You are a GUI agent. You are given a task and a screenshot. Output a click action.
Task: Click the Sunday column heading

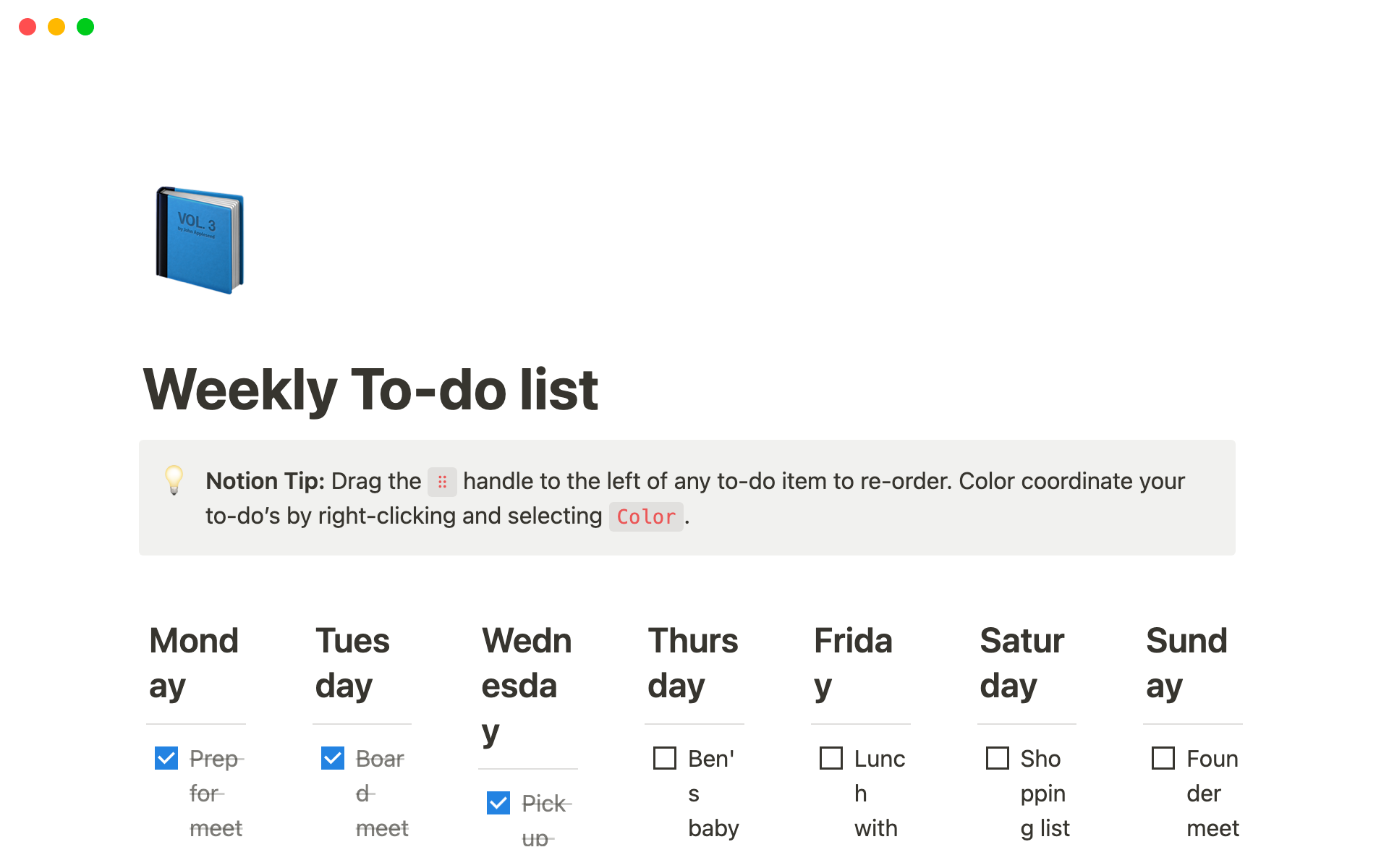pyautogui.click(x=1186, y=663)
